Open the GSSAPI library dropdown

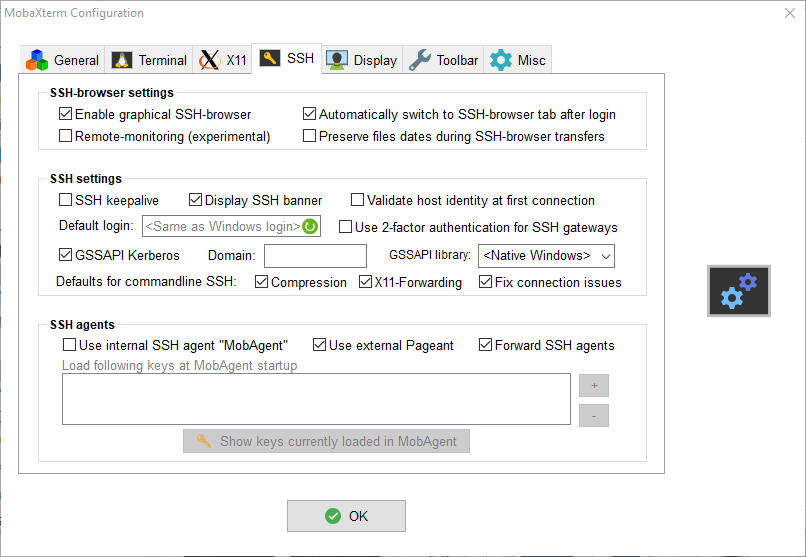coord(546,256)
